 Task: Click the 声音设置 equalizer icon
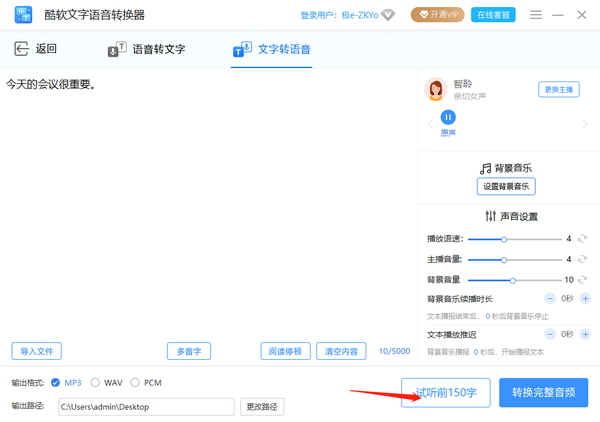pyautogui.click(x=491, y=216)
